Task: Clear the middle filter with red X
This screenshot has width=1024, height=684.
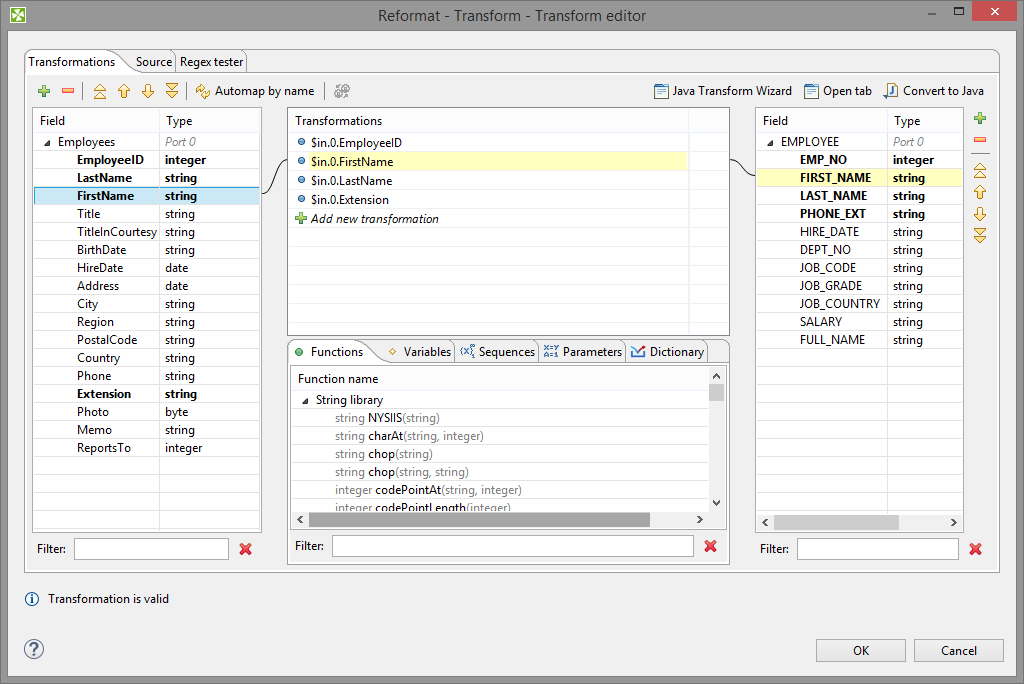Action: 711,546
